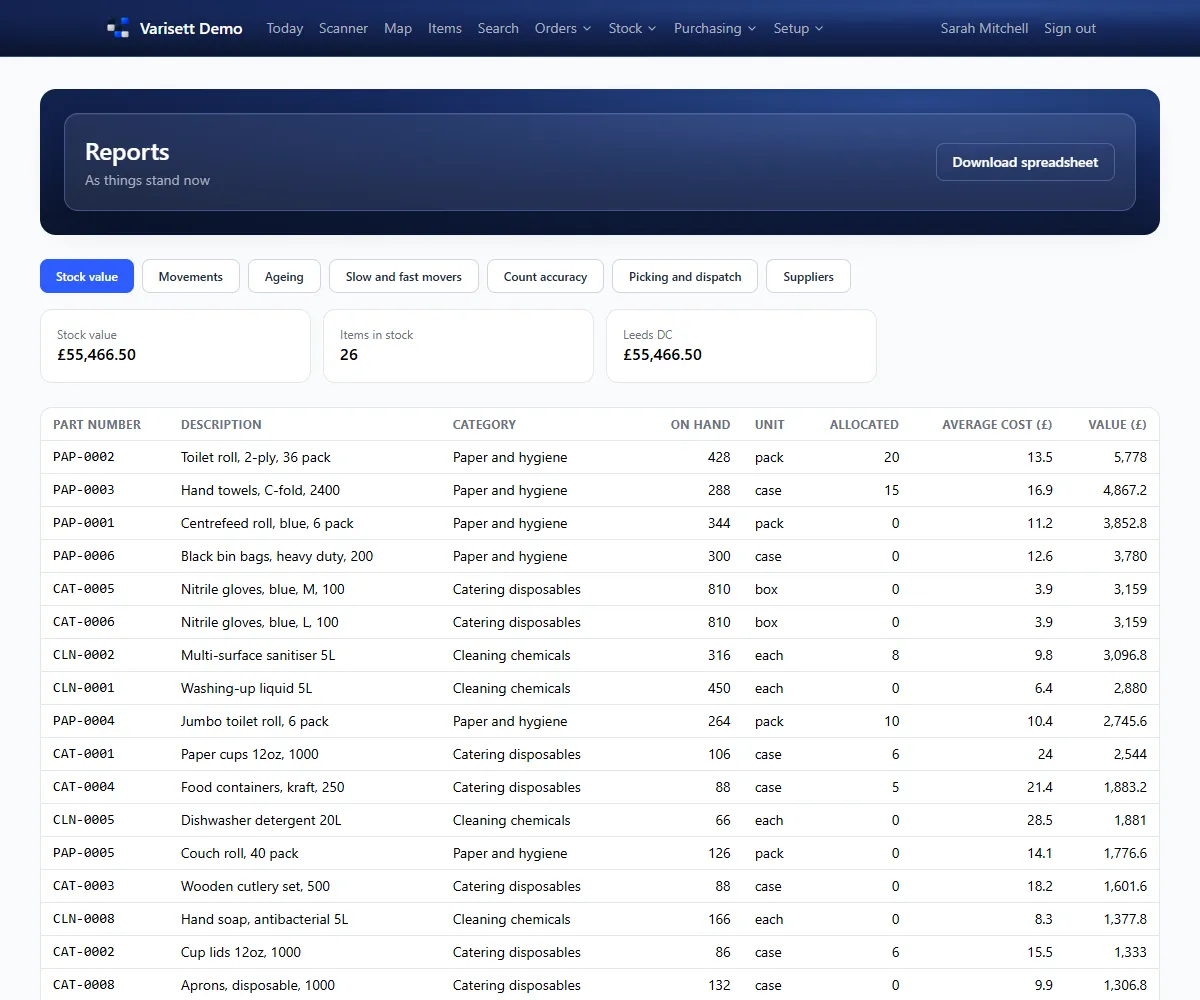Click the Black bin bags, heavy duty description
This screenshot has width=1200, height=1000.
[x=277, y=556]
